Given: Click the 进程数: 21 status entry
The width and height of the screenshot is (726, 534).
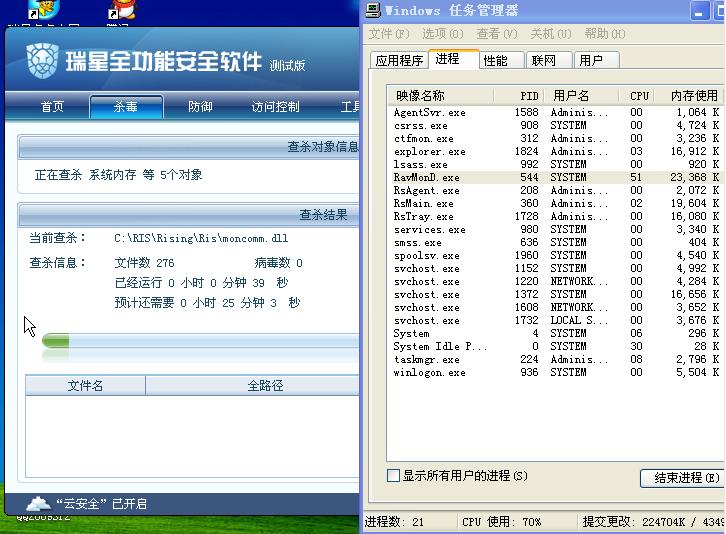Looking at the screenshot, I should (x=394, y=522).
